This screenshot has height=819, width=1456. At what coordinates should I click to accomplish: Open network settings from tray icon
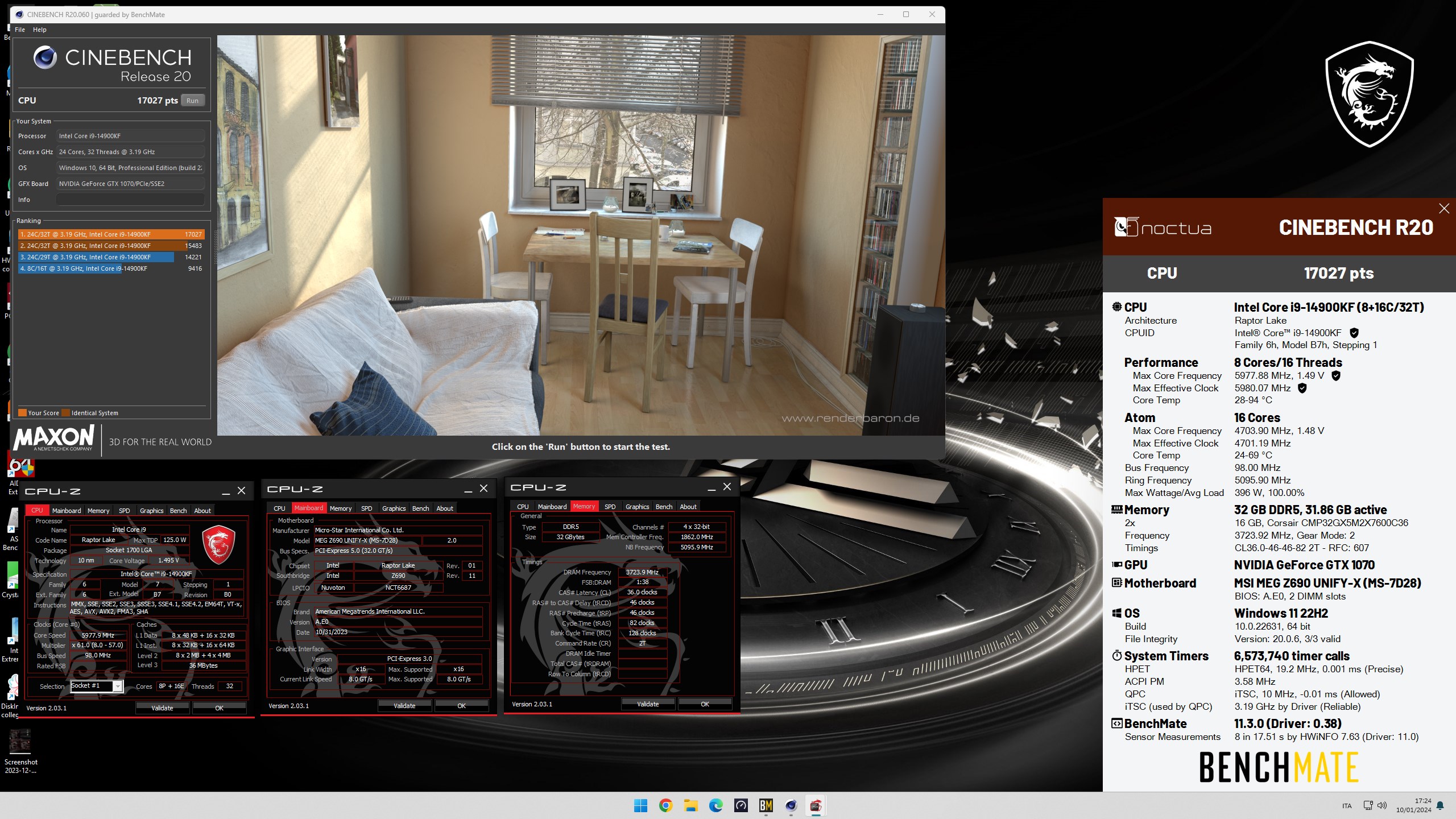(x=1368, y=805)
